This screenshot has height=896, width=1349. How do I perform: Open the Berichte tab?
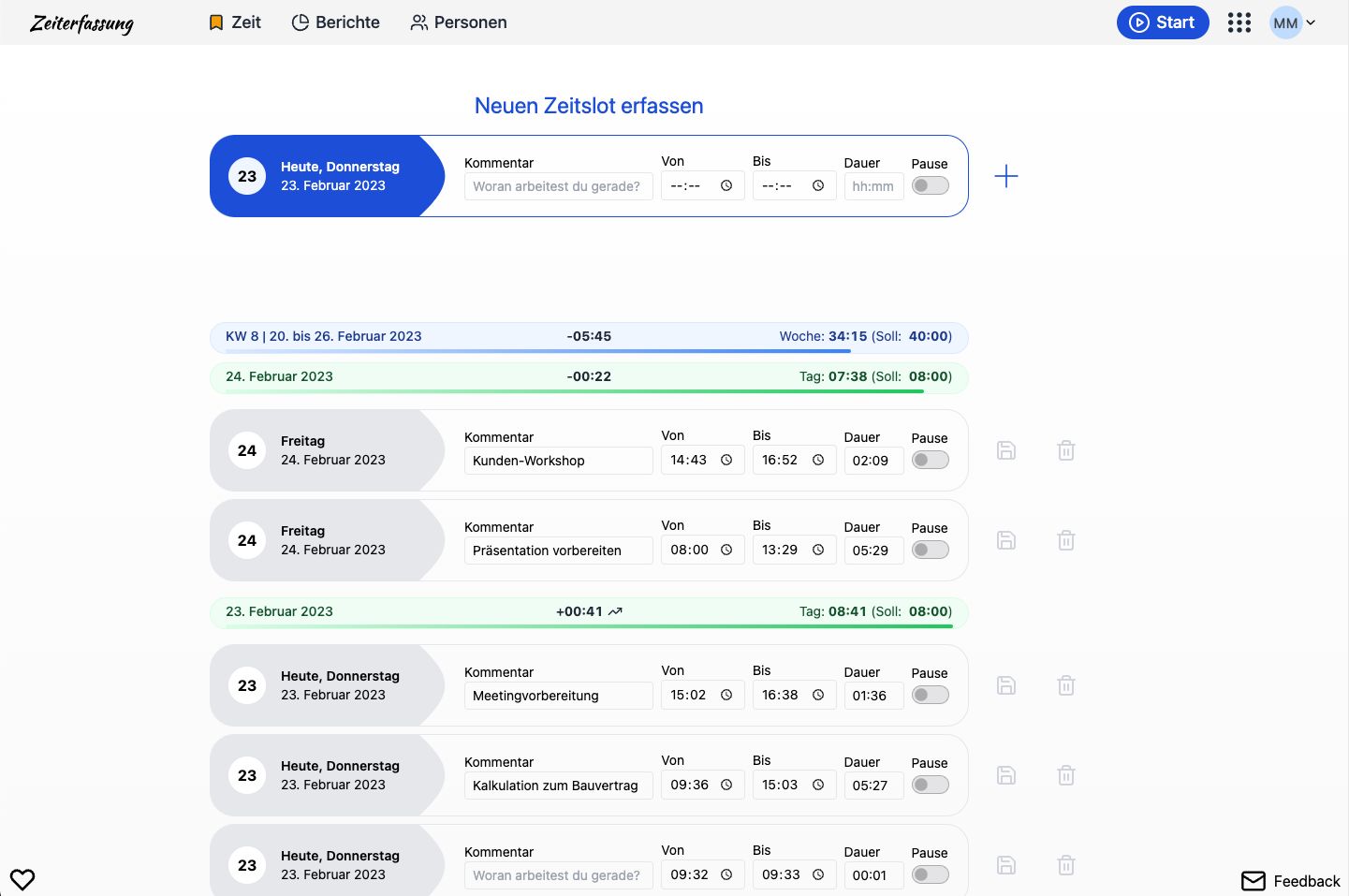336,22
